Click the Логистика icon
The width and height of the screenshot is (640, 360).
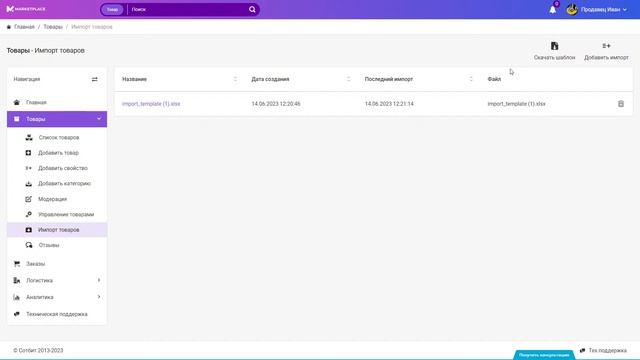pos(17,280)
